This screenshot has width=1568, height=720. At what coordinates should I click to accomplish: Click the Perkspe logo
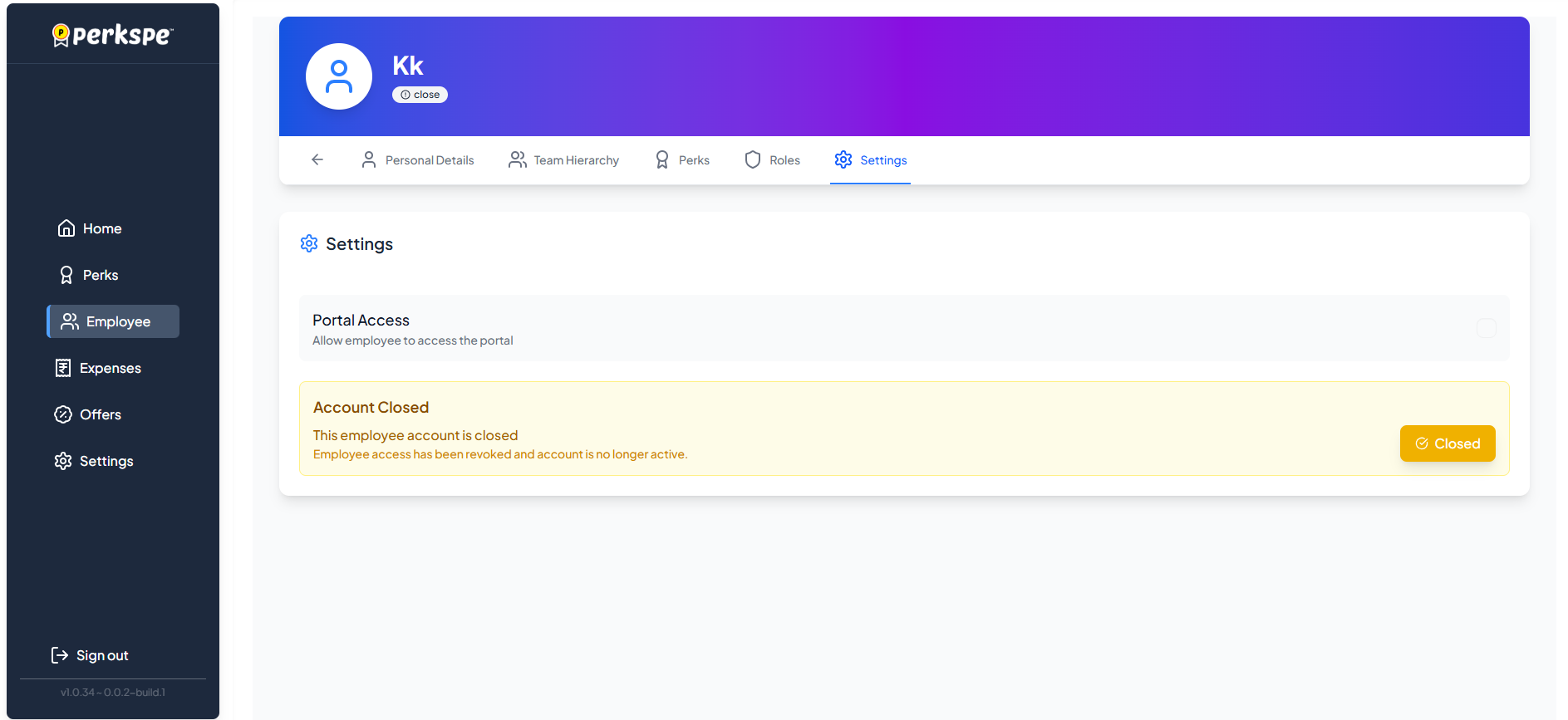113,35
